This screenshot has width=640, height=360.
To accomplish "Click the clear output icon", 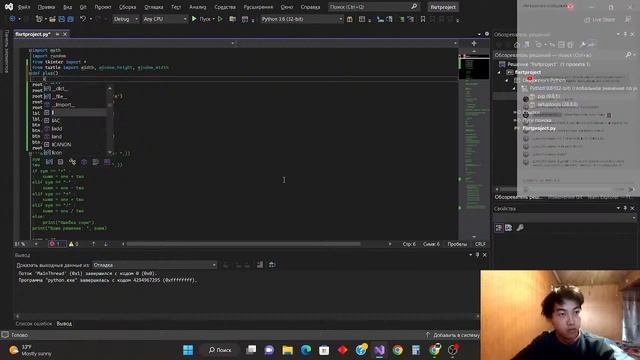I will [x=260, y=265].
